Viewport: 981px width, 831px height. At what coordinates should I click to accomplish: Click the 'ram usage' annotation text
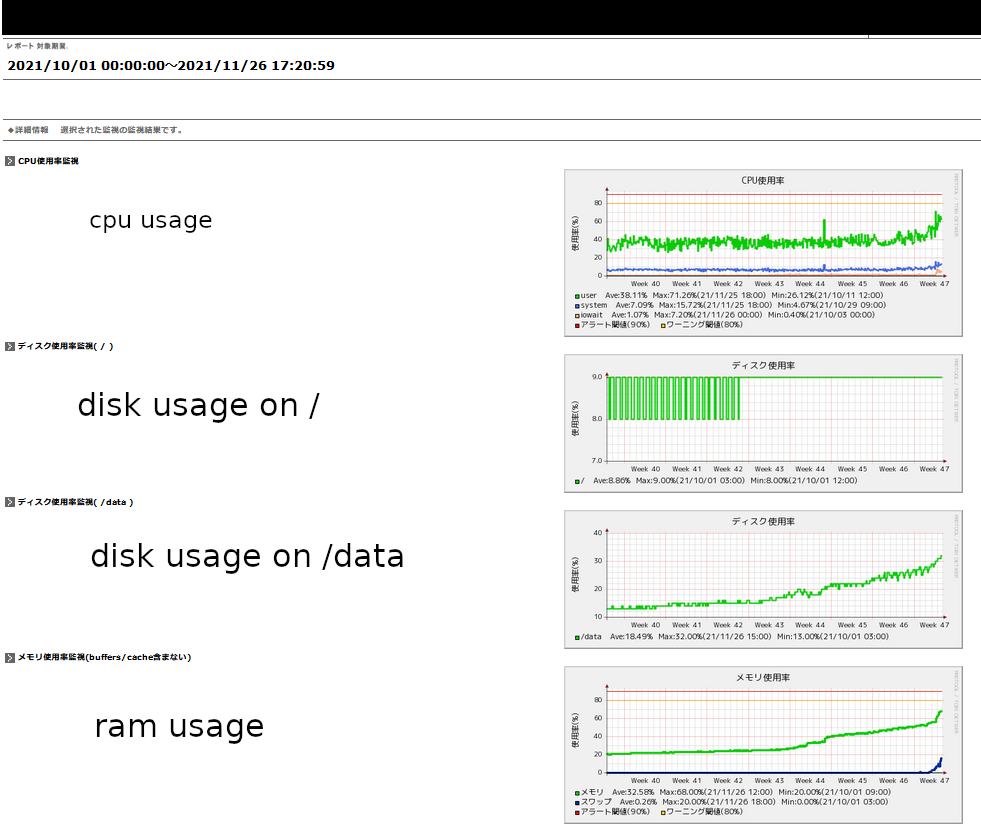tap(179, 726)
